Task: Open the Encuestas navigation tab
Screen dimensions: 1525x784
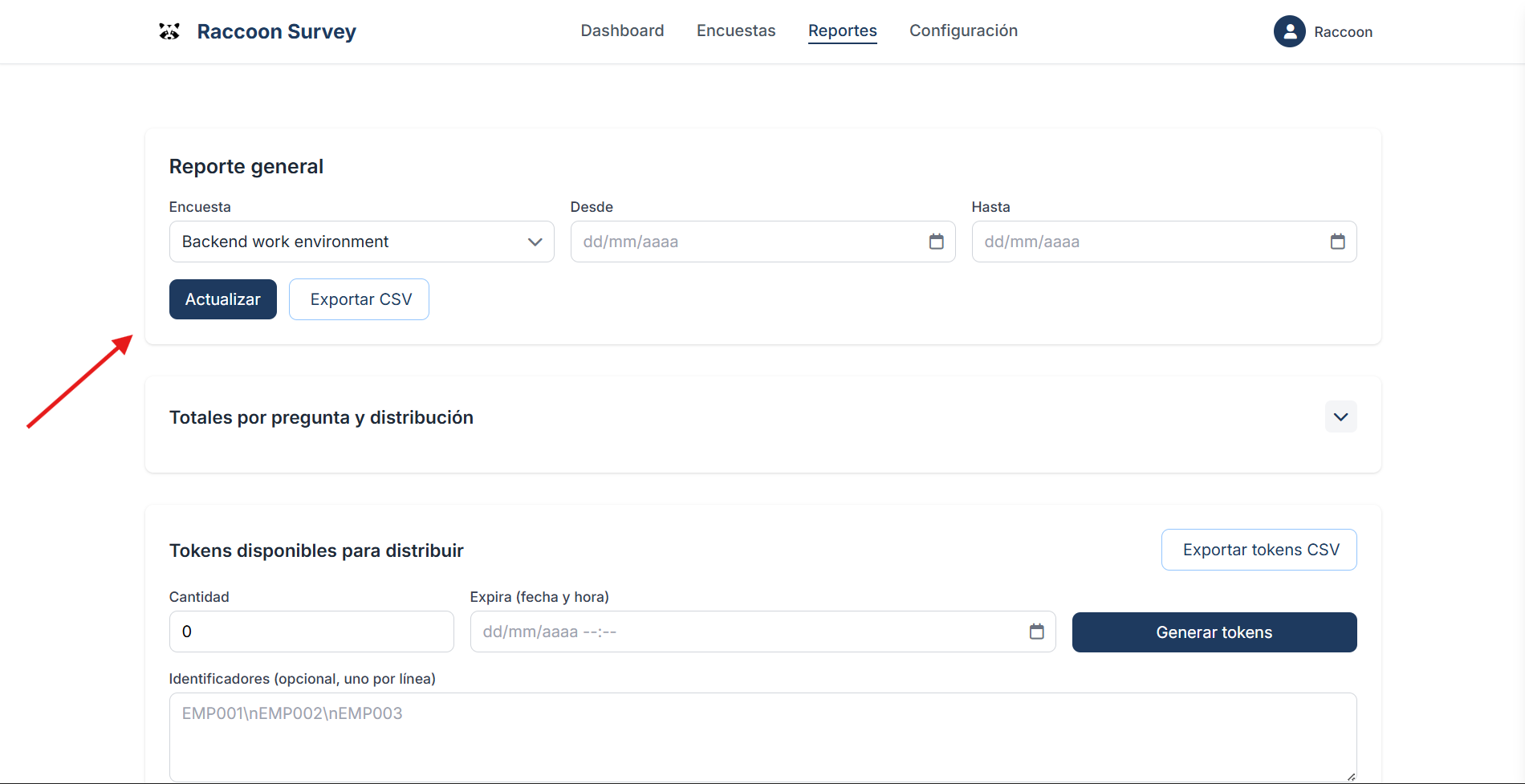Action: [x=736, y=30]
